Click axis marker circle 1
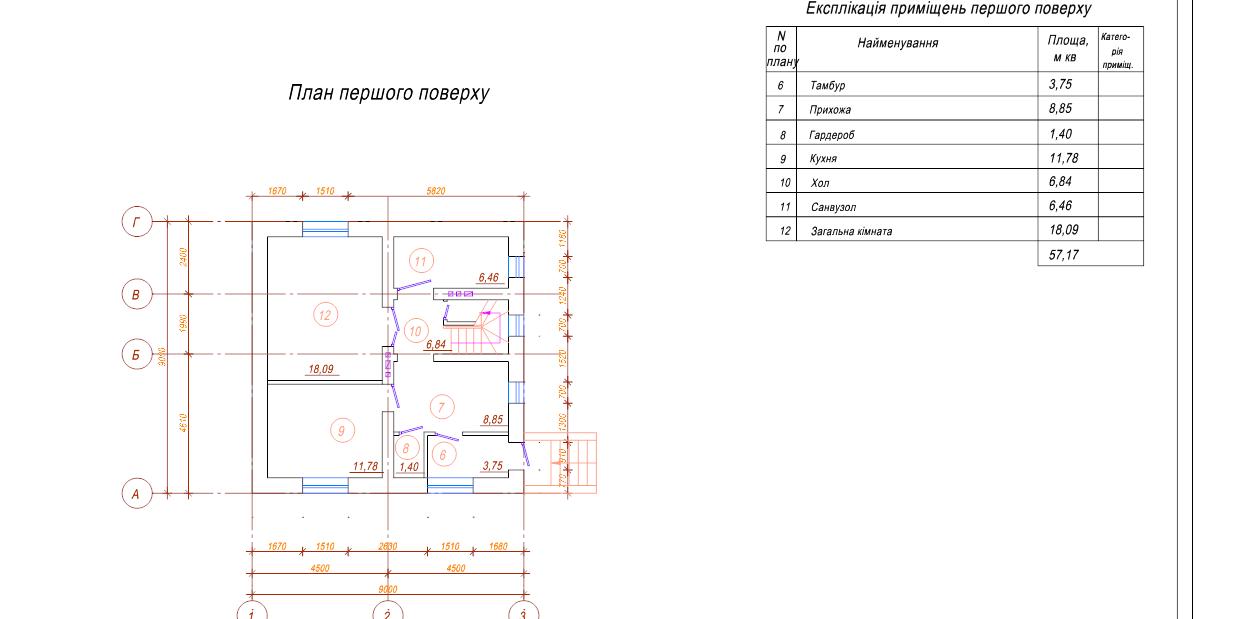 click(x=252, y=612)
